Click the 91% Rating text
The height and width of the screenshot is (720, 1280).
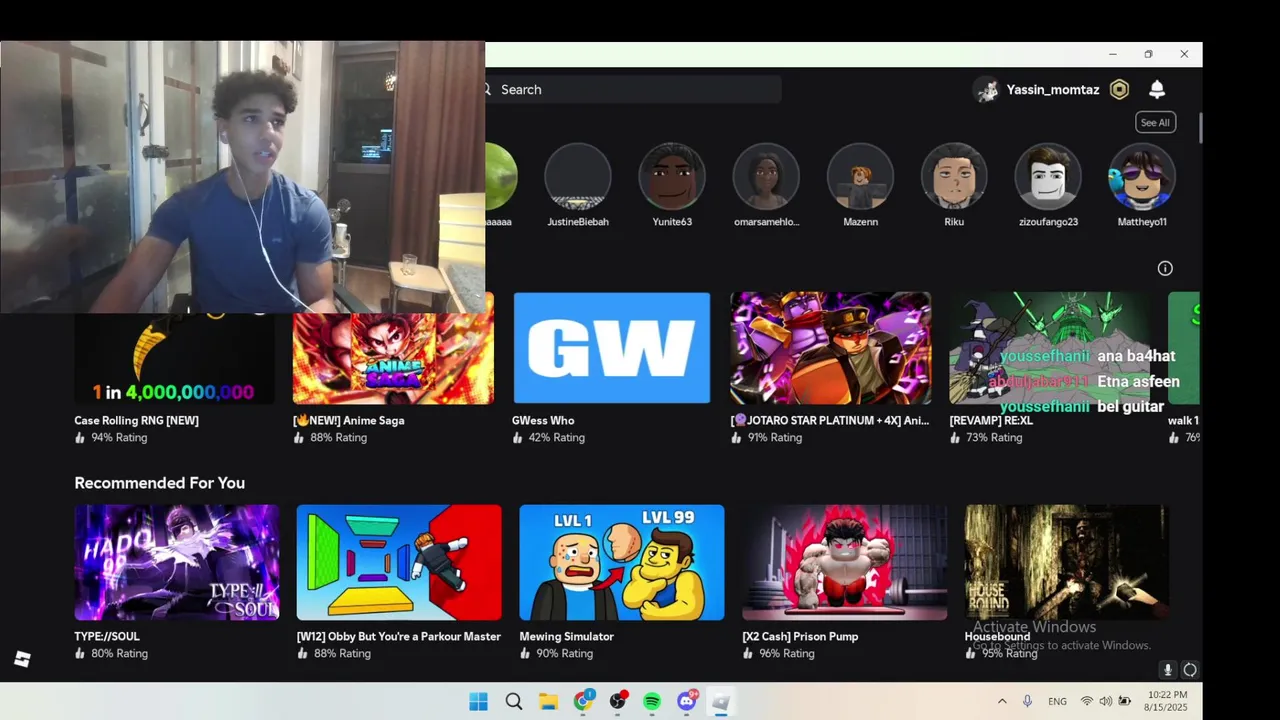[x=775, y=438]
